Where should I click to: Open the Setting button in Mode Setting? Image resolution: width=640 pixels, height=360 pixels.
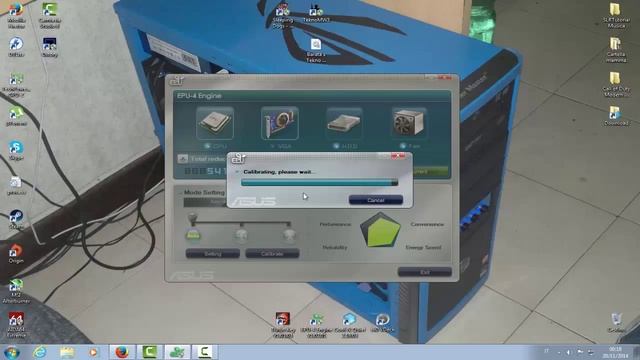click(x=213, y=254)
